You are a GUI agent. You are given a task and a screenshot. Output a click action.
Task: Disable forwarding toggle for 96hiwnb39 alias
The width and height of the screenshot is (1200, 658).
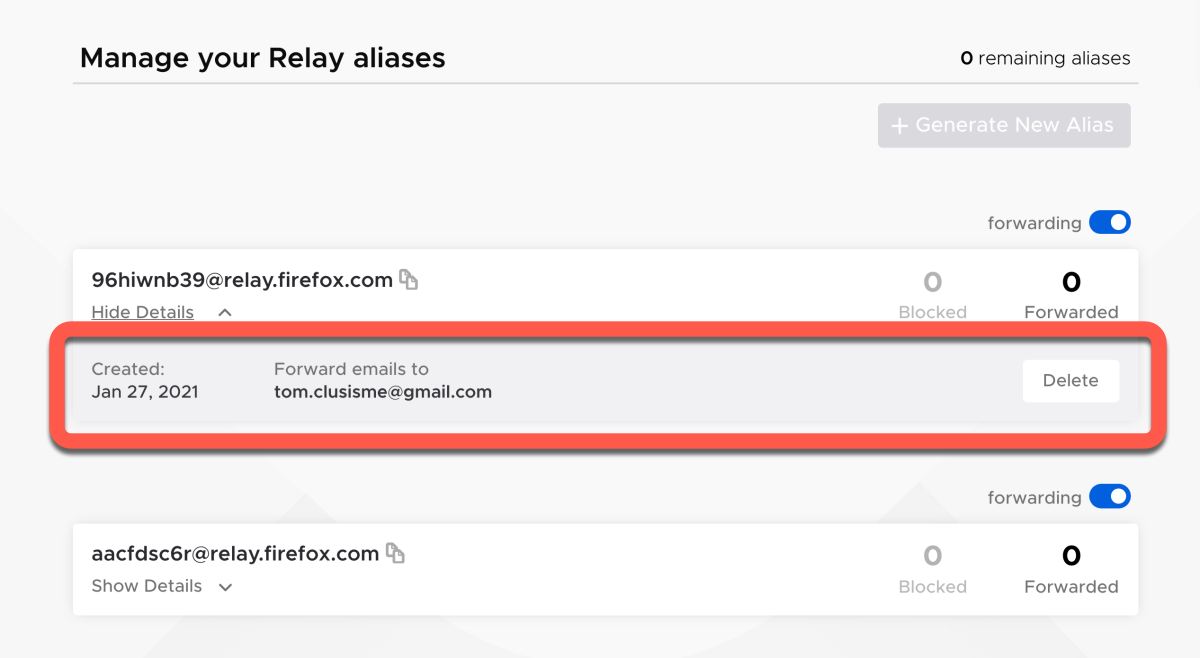click(x=1109, y=222)
